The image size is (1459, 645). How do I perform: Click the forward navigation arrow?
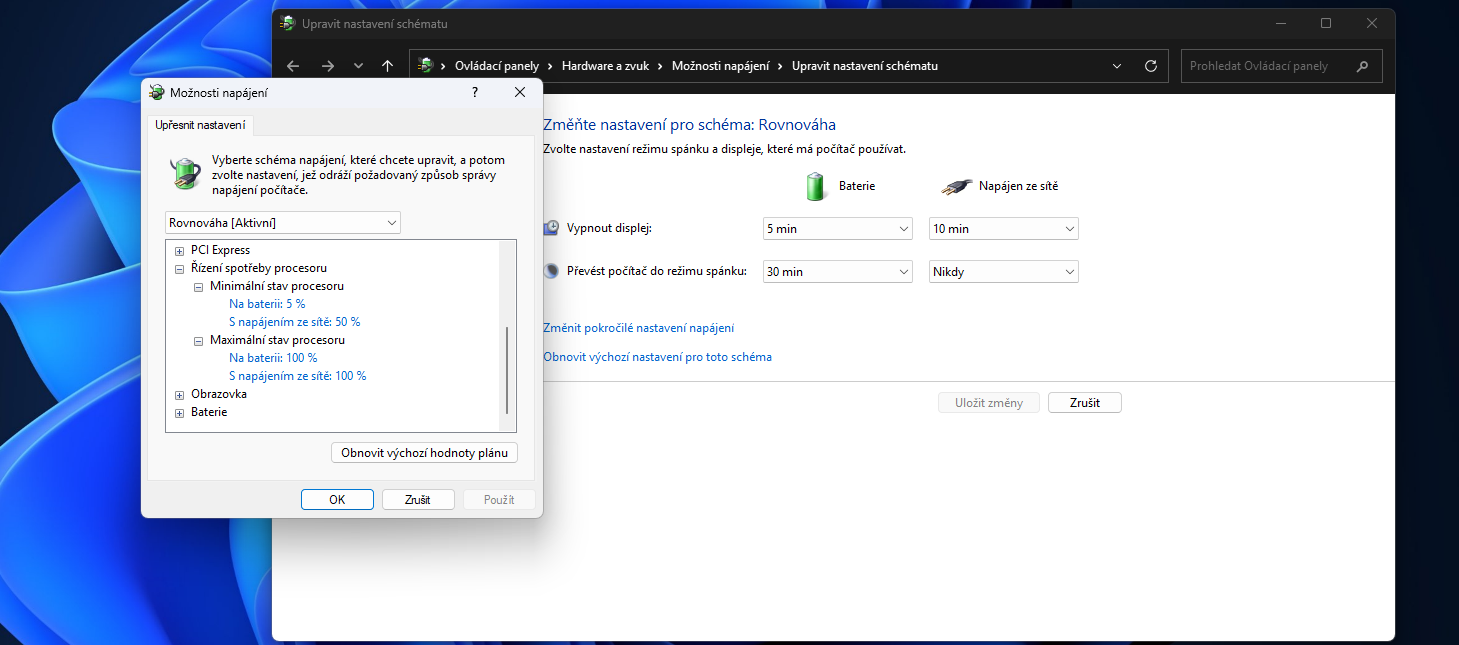pos(327,66)
